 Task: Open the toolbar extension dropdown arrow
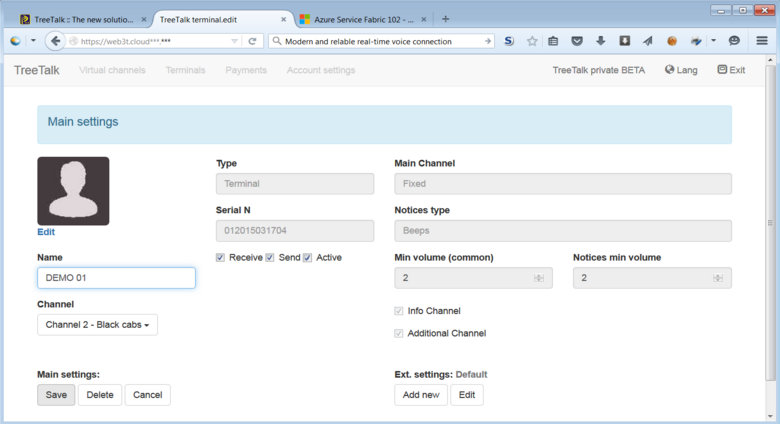click(x=713, y=41)
